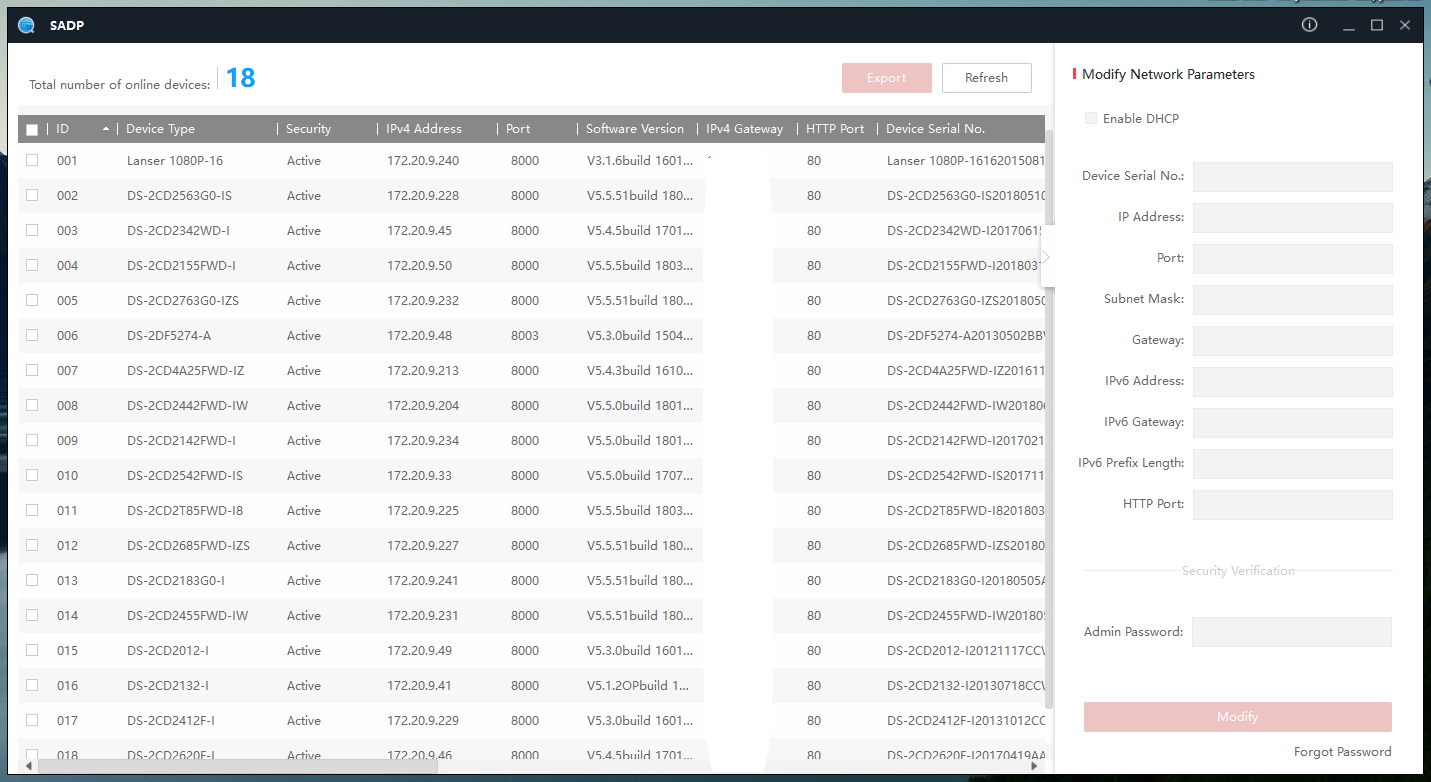This screenshot has height=782, width=1431.
Task: Select device DS-2DF5274-A
Action: tap(169, 336)
